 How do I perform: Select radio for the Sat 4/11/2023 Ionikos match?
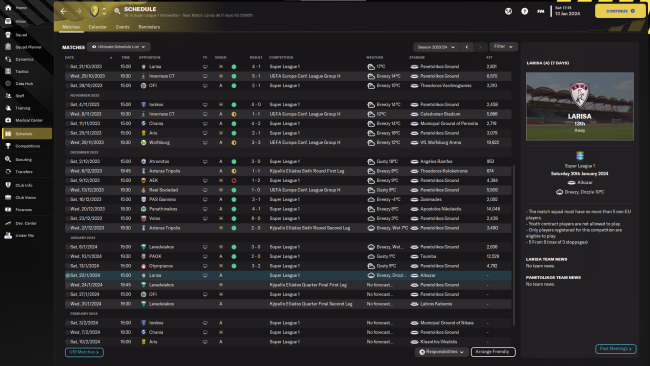point(67,104)
